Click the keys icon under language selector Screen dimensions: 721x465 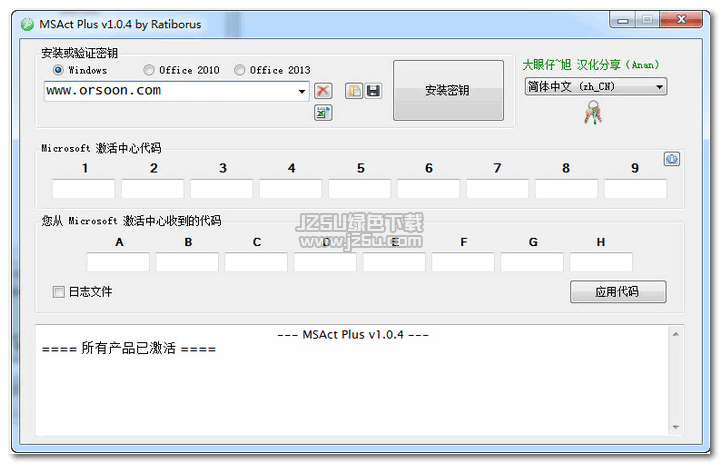point(593,113)
